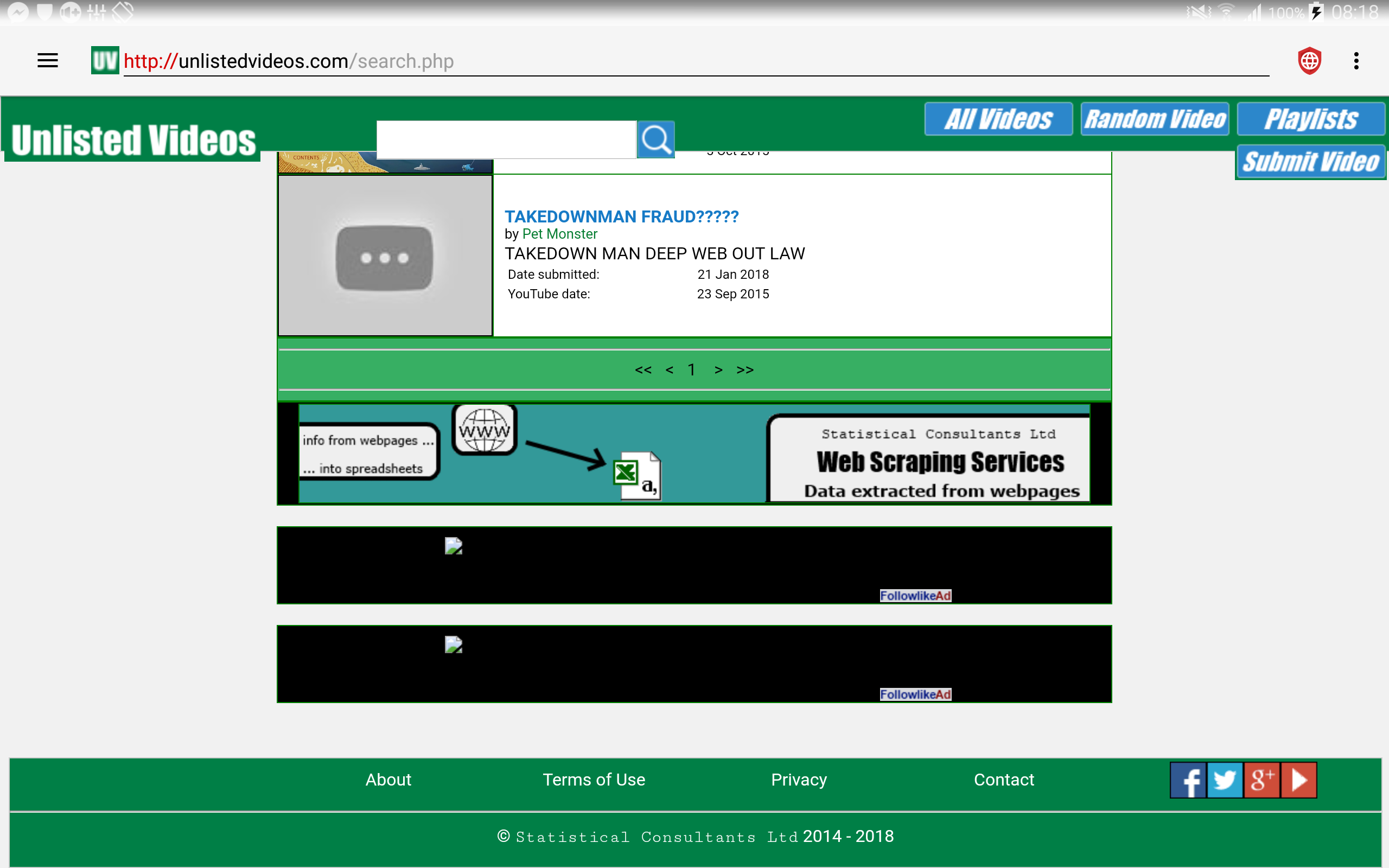This screenshot has width=1389, height=868.
Task: Tap the screen rotation icon in status bar
Action: [122, 11]
